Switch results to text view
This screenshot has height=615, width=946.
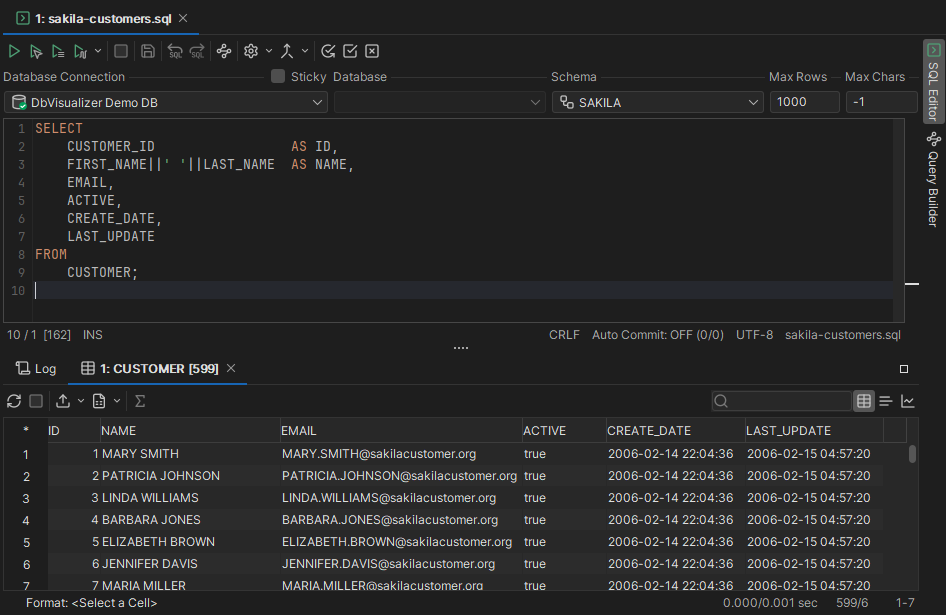(886, 401)
